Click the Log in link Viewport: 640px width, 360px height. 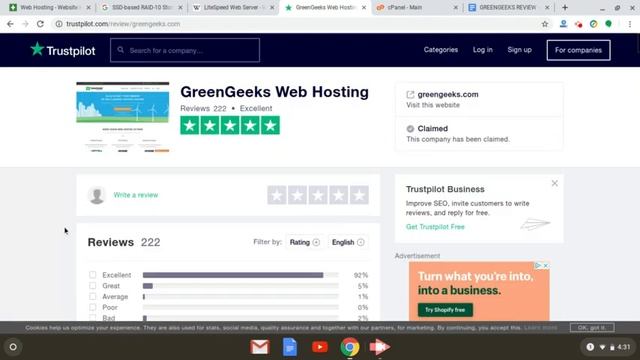tap(483, 50)
